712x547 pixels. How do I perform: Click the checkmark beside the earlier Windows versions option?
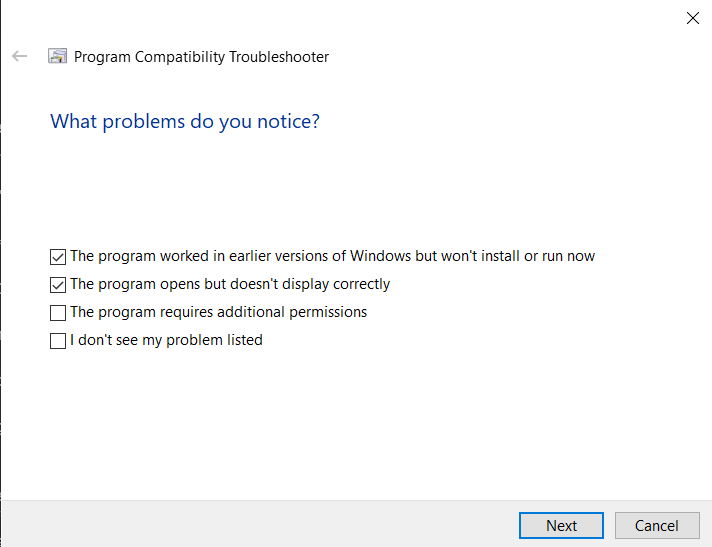pos(58,257)
